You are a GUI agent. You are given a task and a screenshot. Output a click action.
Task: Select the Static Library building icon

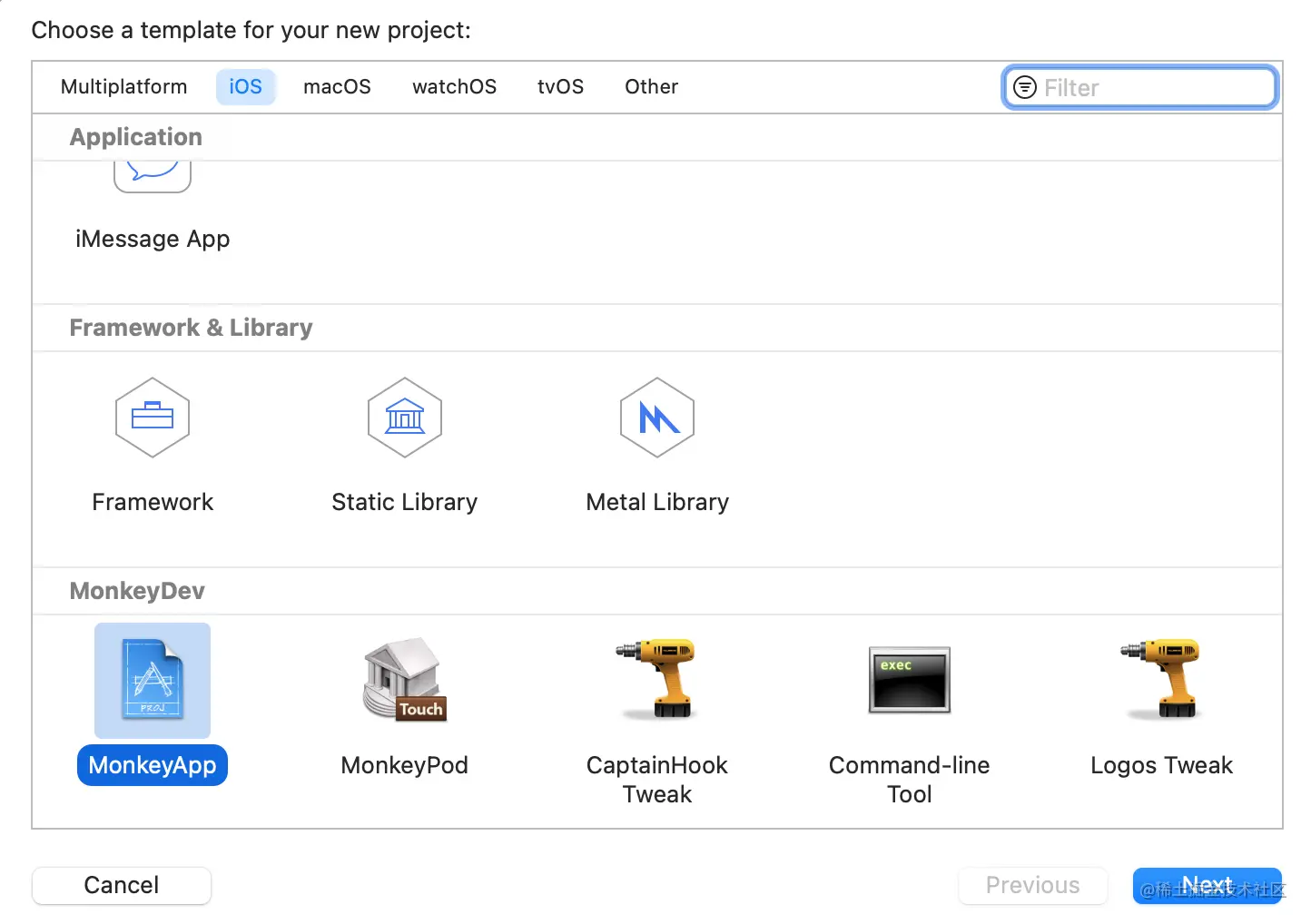point(405,418)
